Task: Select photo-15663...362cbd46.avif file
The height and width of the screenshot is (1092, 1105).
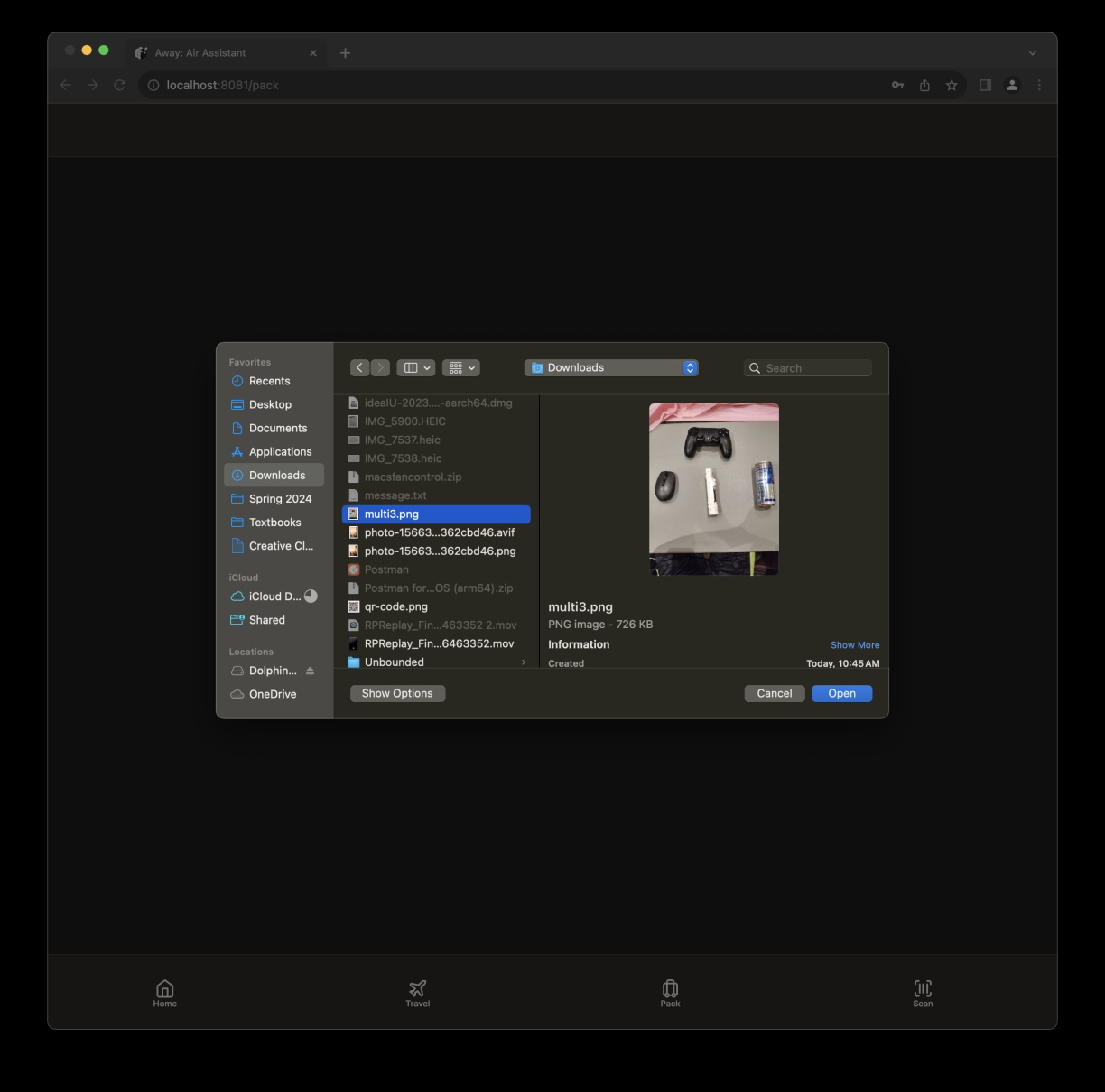Action: [436, 532]
